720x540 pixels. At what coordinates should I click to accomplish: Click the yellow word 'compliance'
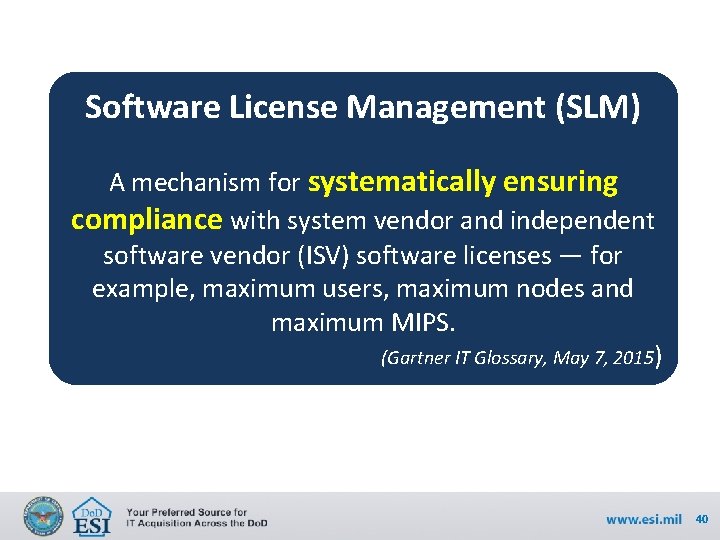pyautogui.click(x=147, y=220)
